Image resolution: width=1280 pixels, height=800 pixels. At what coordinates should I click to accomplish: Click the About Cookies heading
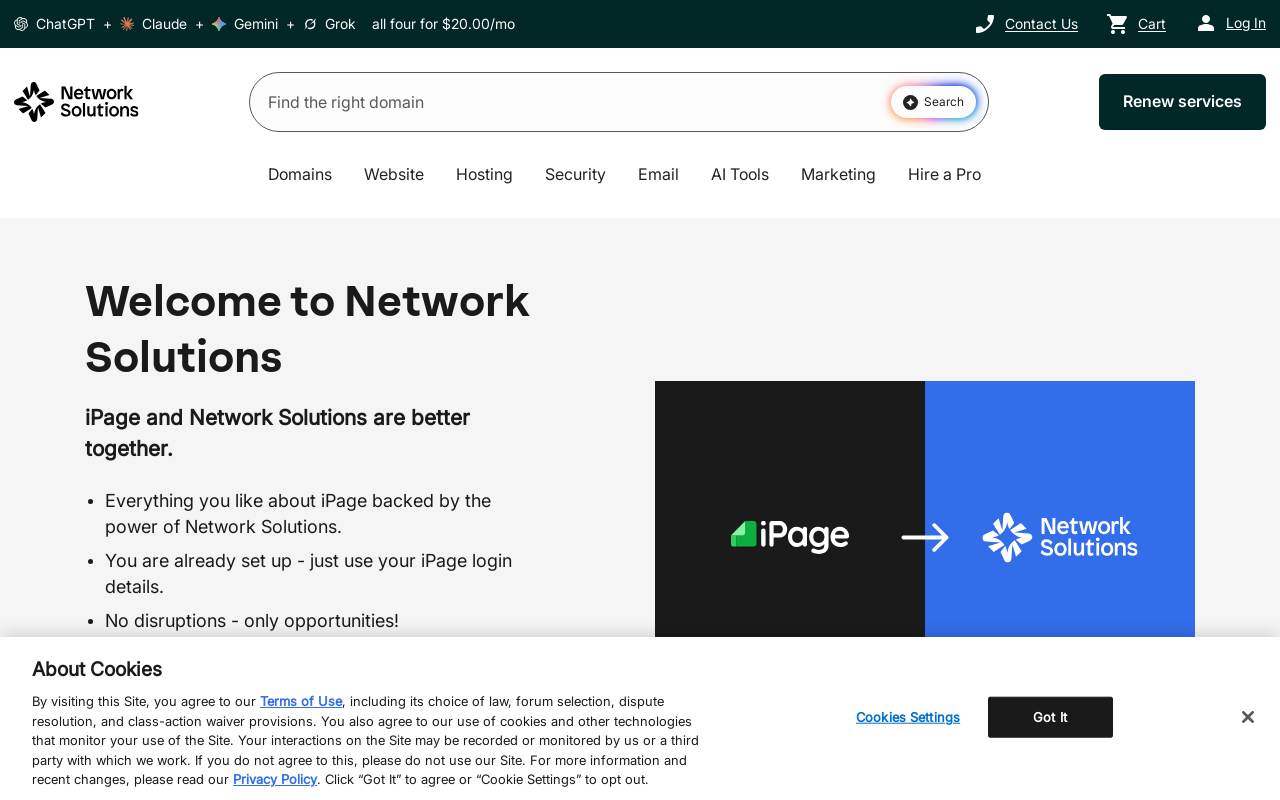pos(97,669)
